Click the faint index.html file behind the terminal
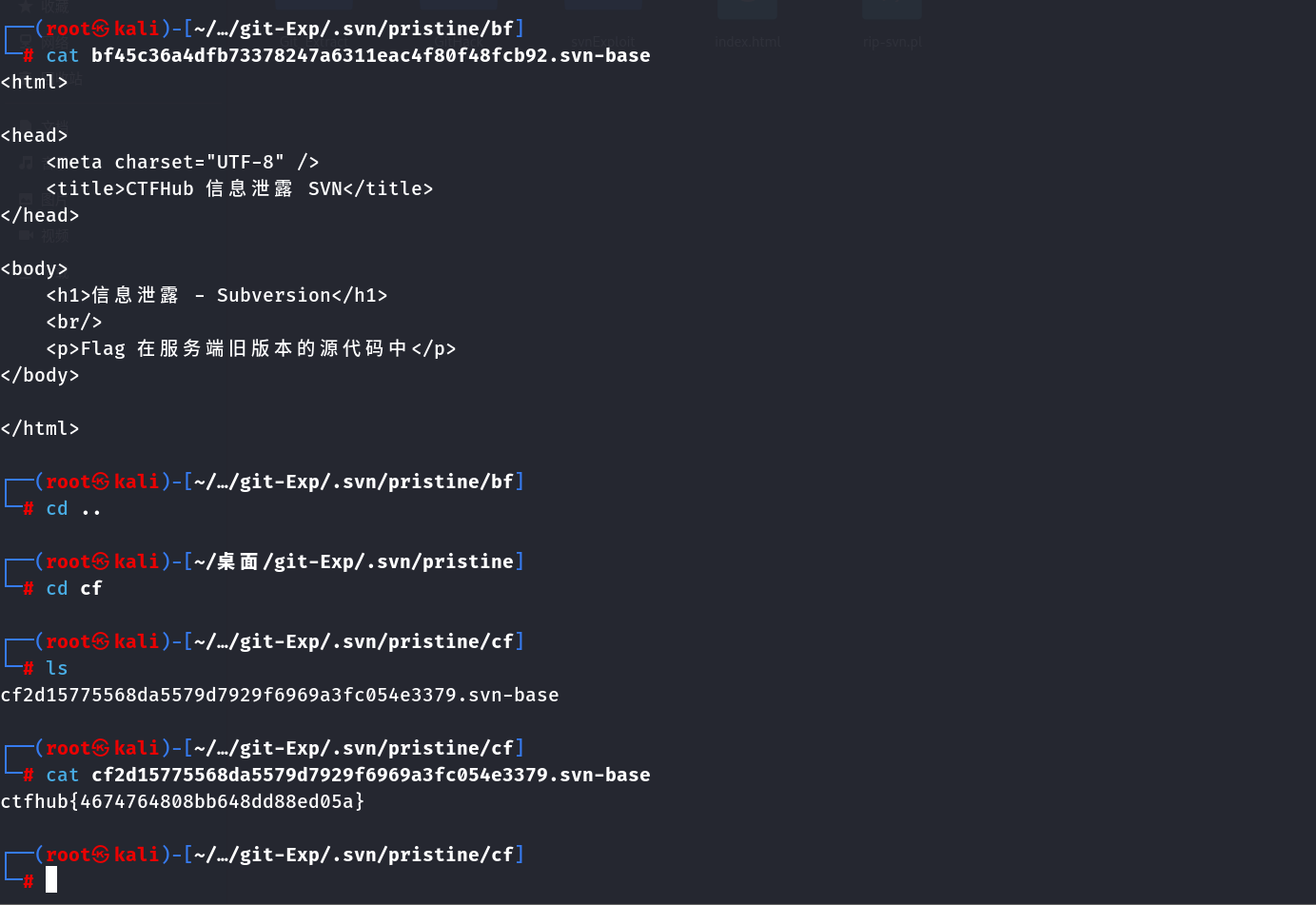 click(747, 41)
